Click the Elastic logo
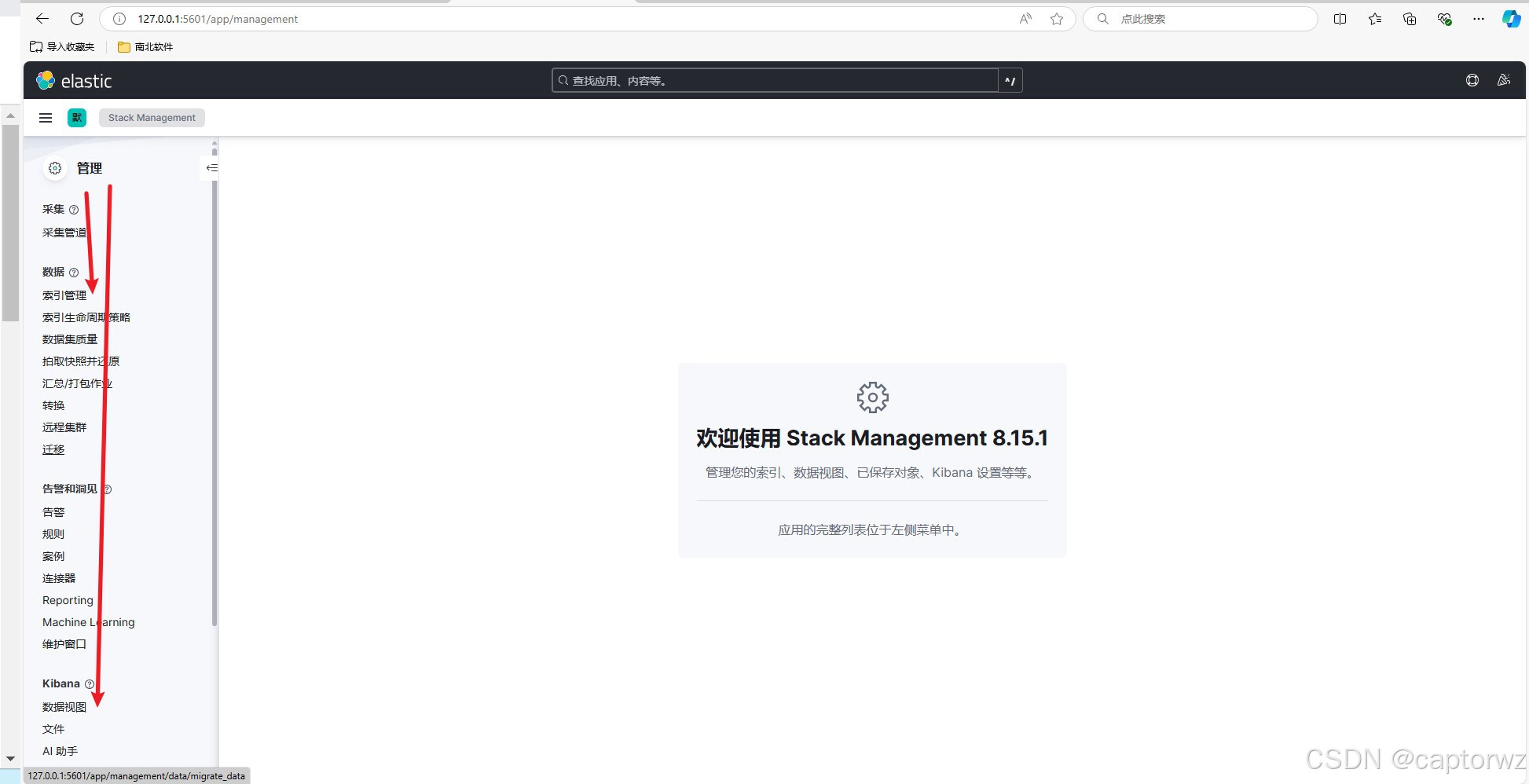This screenshot has height=784, width=1529. pyautogui.click(x=74, y=81)
